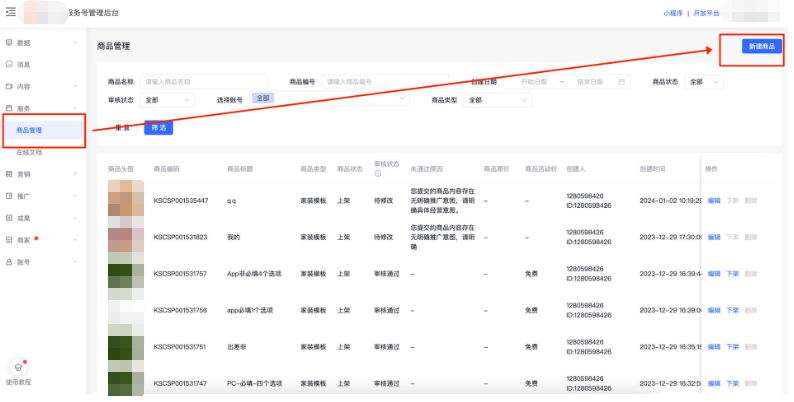This screenshot has width=794, height=402.
Task: Click 下架 for KSCSP001531757
Action: pos(733,273)
